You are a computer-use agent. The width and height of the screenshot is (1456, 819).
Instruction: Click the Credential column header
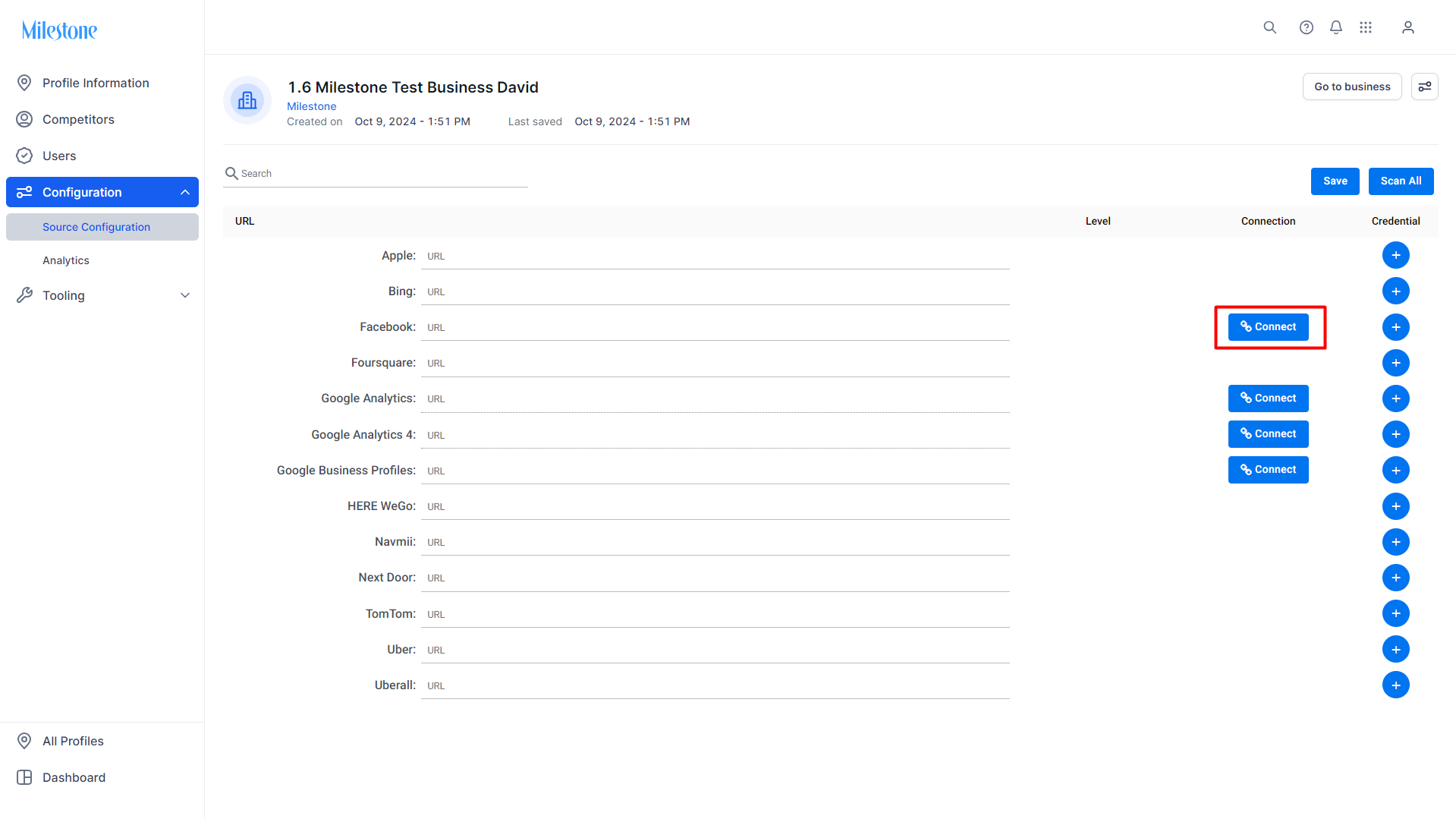click(1396, 222)
